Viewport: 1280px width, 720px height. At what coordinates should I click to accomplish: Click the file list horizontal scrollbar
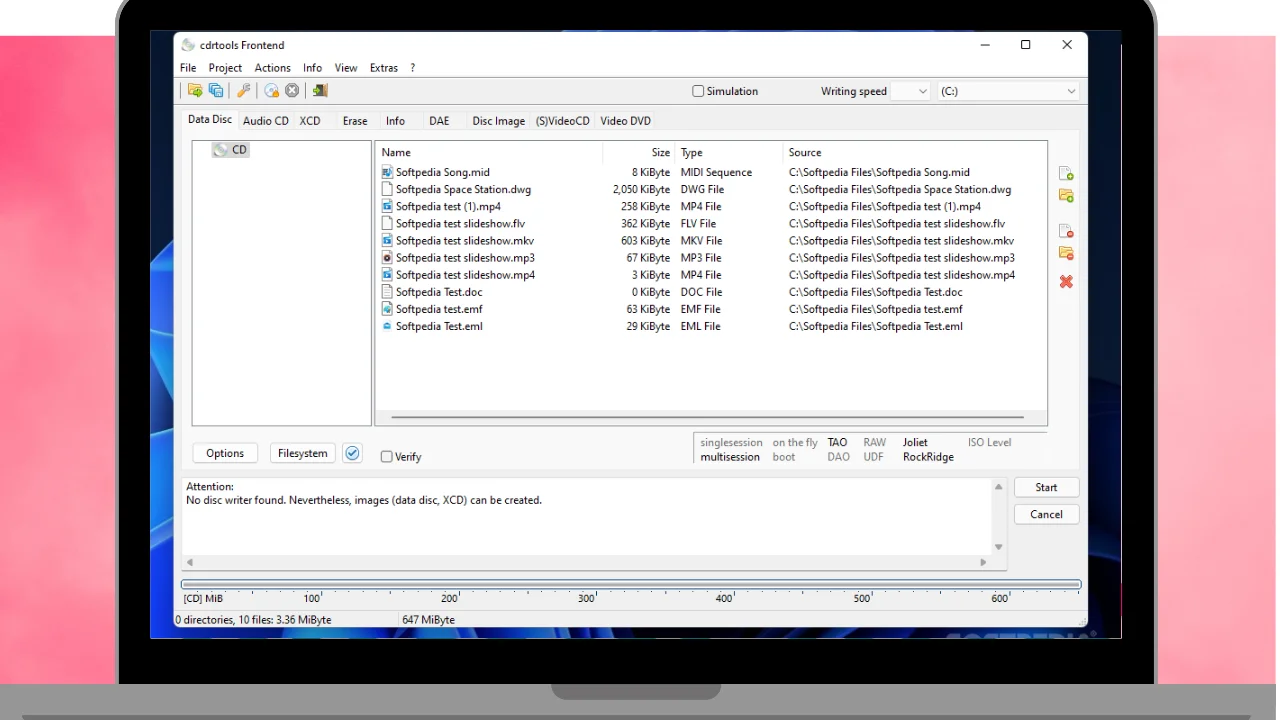[708, 417]
